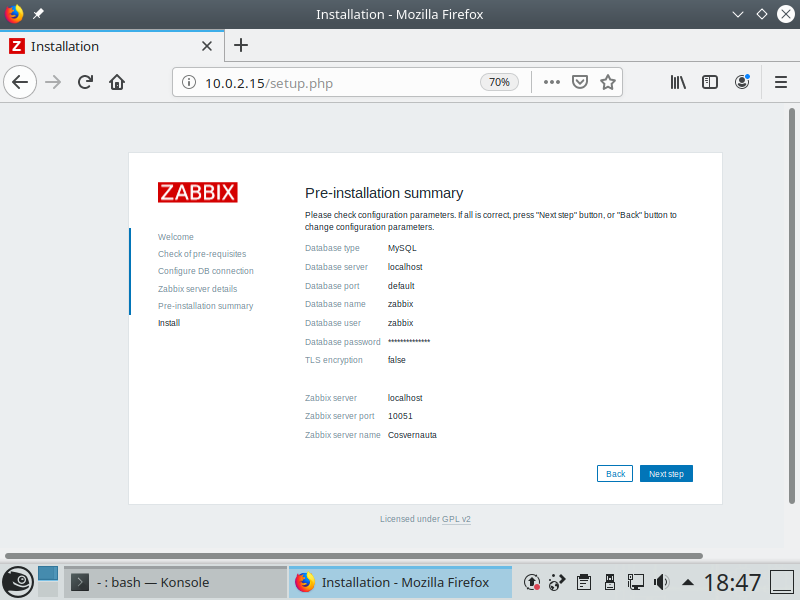Open the software updates tray icon

coord(532,582)
